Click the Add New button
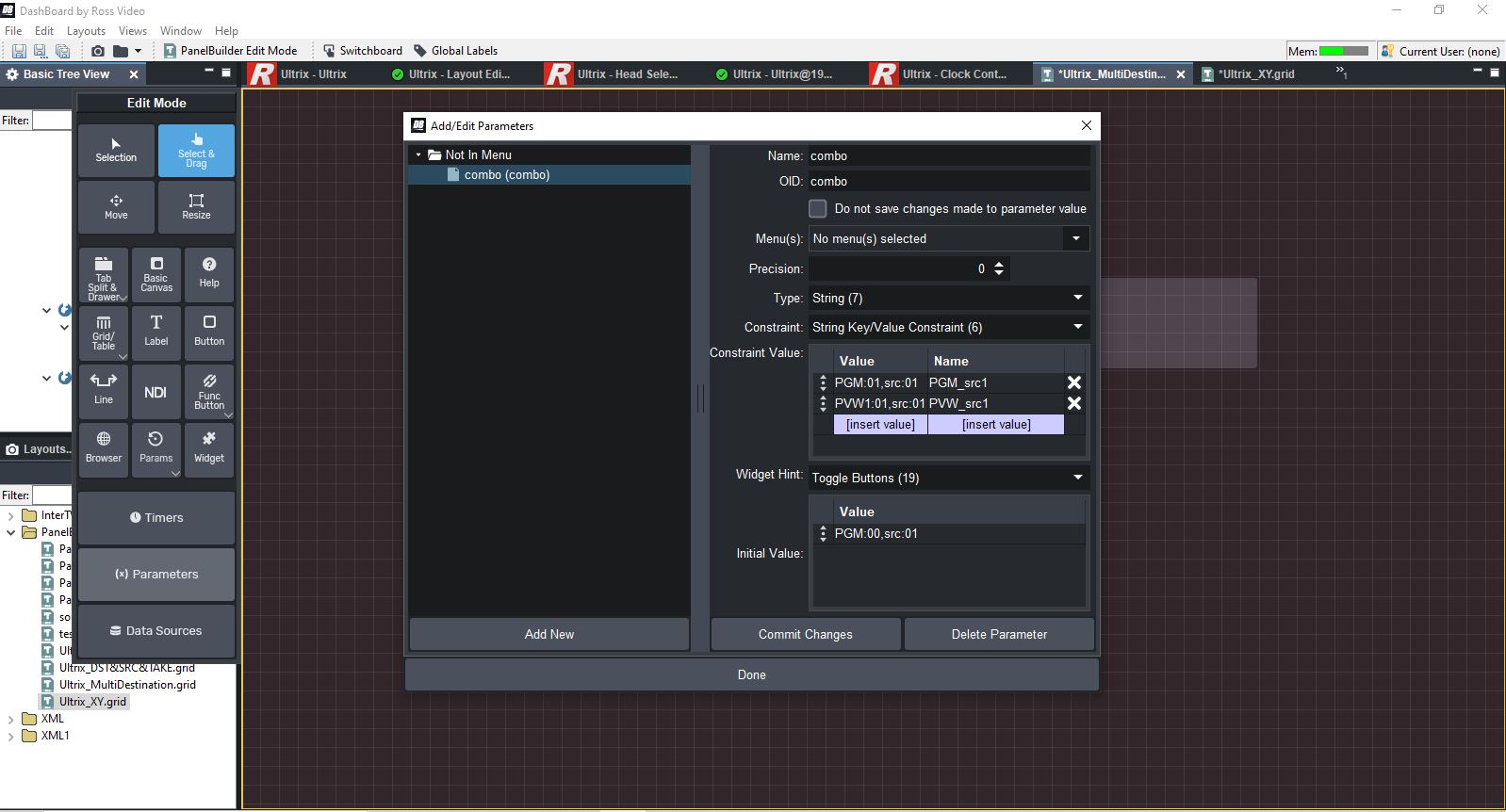This screenshot has height=812, width=1506. [x=549, y=634]
